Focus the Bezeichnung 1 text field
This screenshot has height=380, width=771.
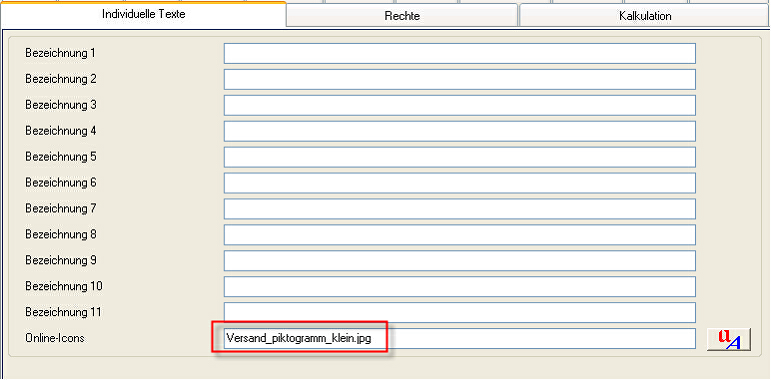tap(460, 54)
